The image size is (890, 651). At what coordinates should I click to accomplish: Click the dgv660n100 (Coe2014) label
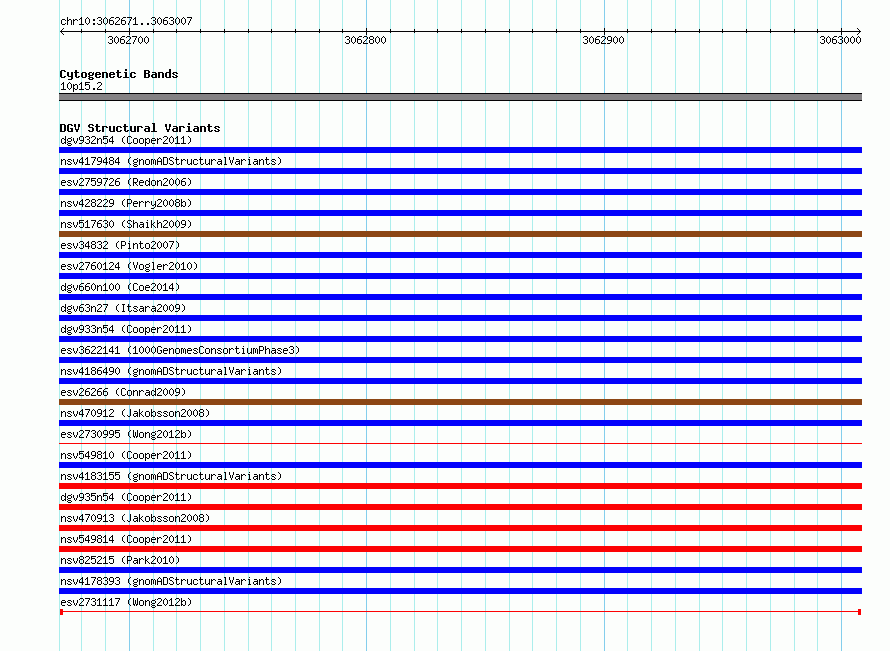pos(120,287)
